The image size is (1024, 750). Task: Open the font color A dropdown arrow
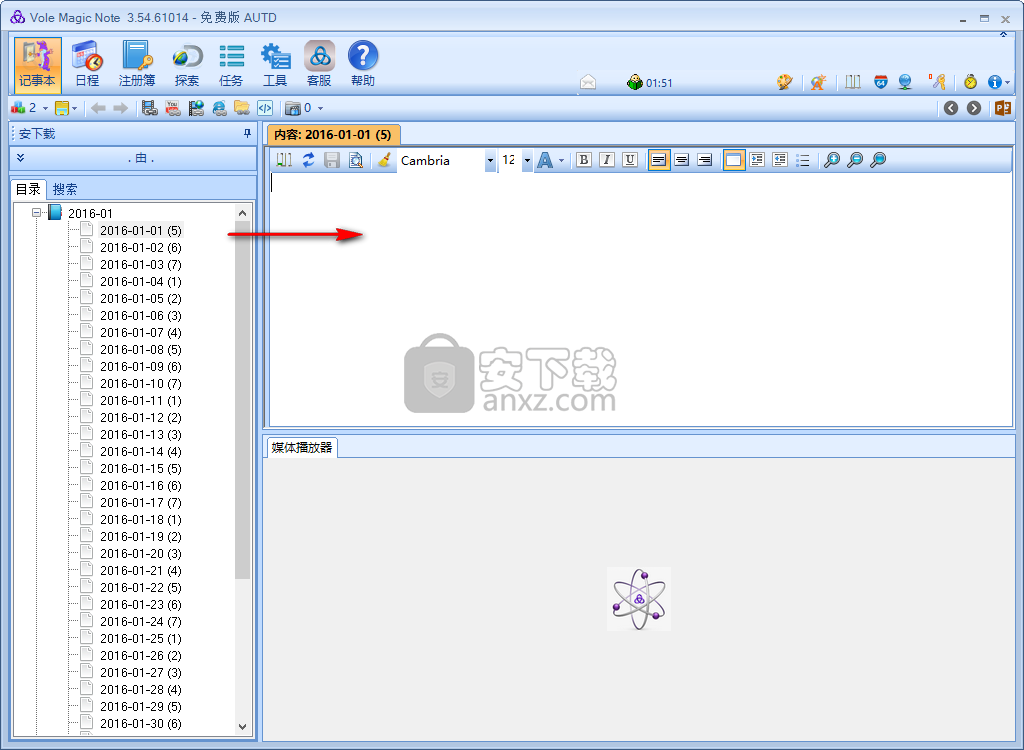pyautogui.click(x=561, y=160)
